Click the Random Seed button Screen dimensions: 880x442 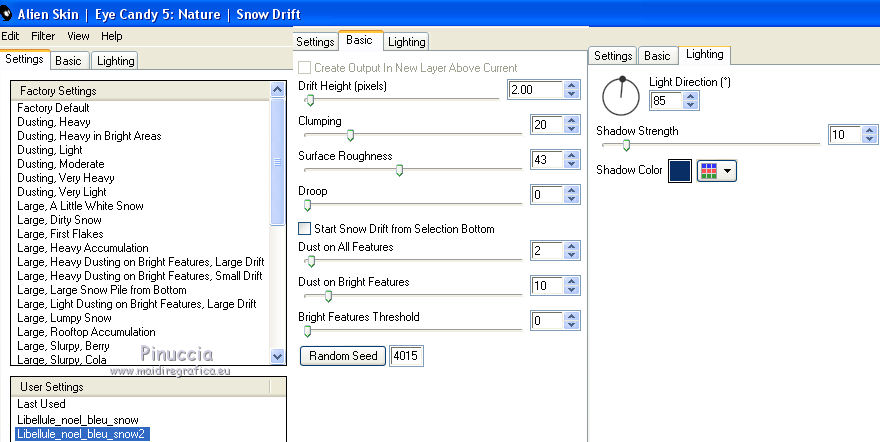343,356
